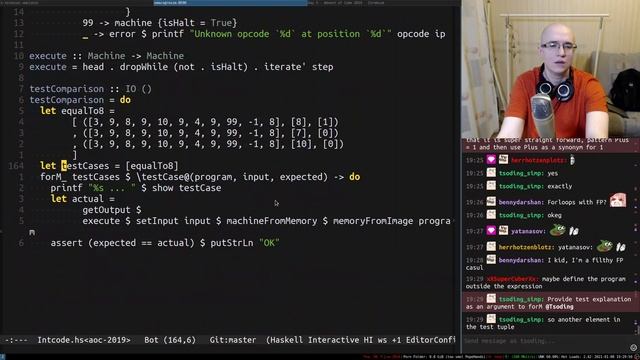
Task: Open herrhotzenblotz's profile from the 19:25 message
Action: click(x=538, y=160)
